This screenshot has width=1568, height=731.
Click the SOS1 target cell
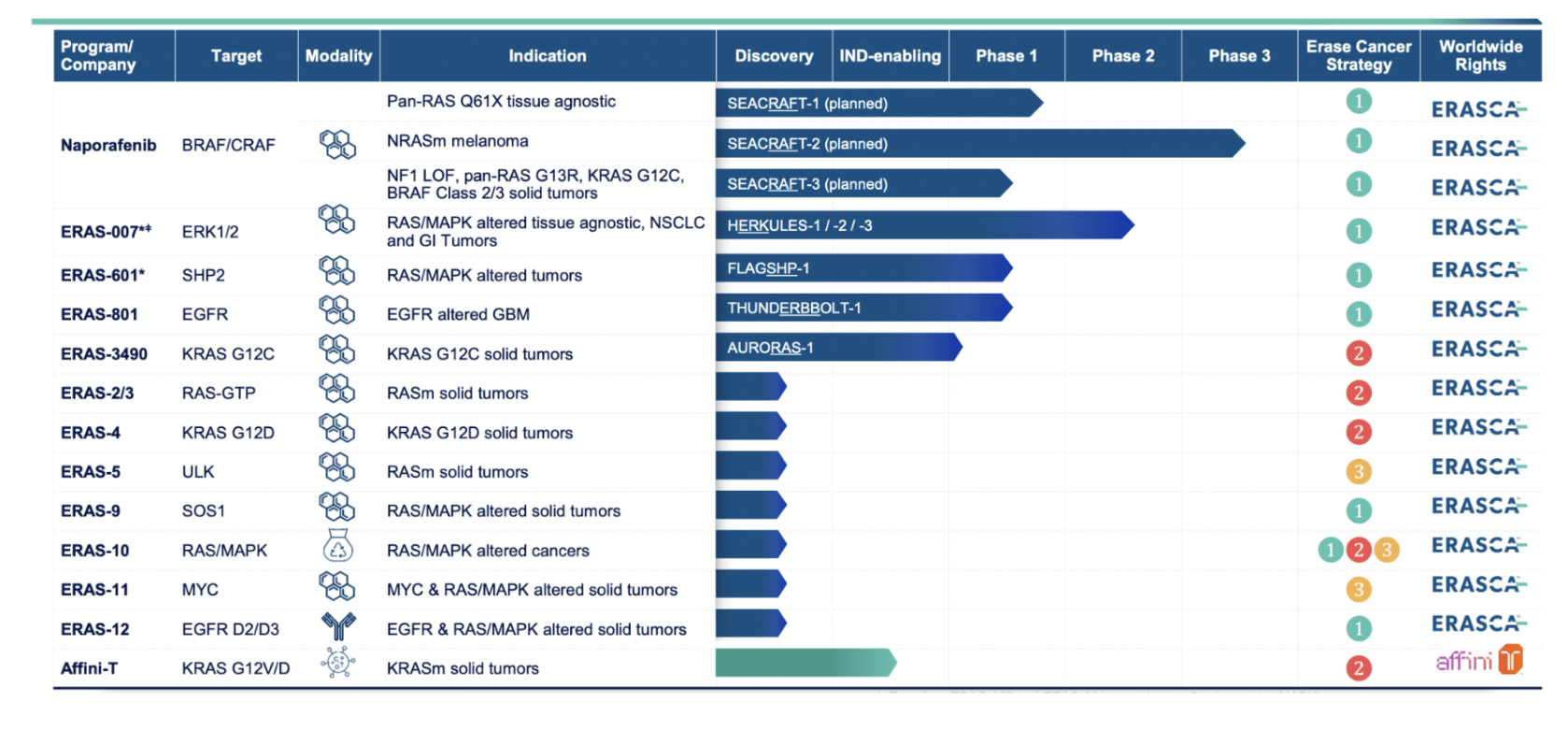coord(204,511)
